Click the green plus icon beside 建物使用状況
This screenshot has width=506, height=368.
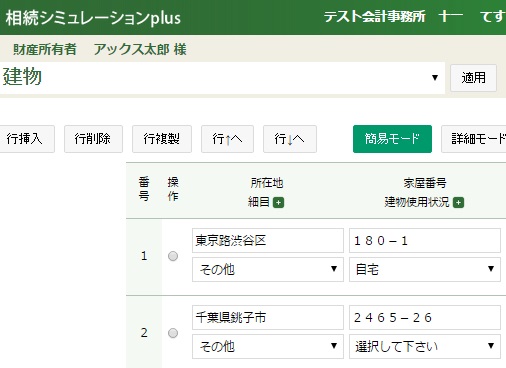point(458,202)
